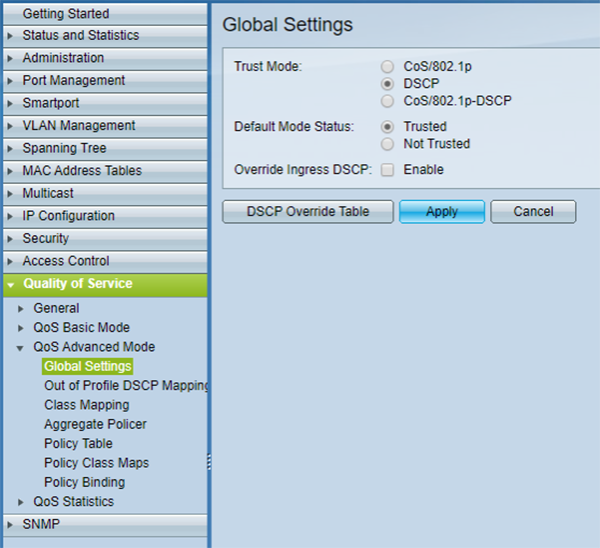The image size is (600, 548).
Task: Expand Port Management arrow
Action: pos(10,81)
